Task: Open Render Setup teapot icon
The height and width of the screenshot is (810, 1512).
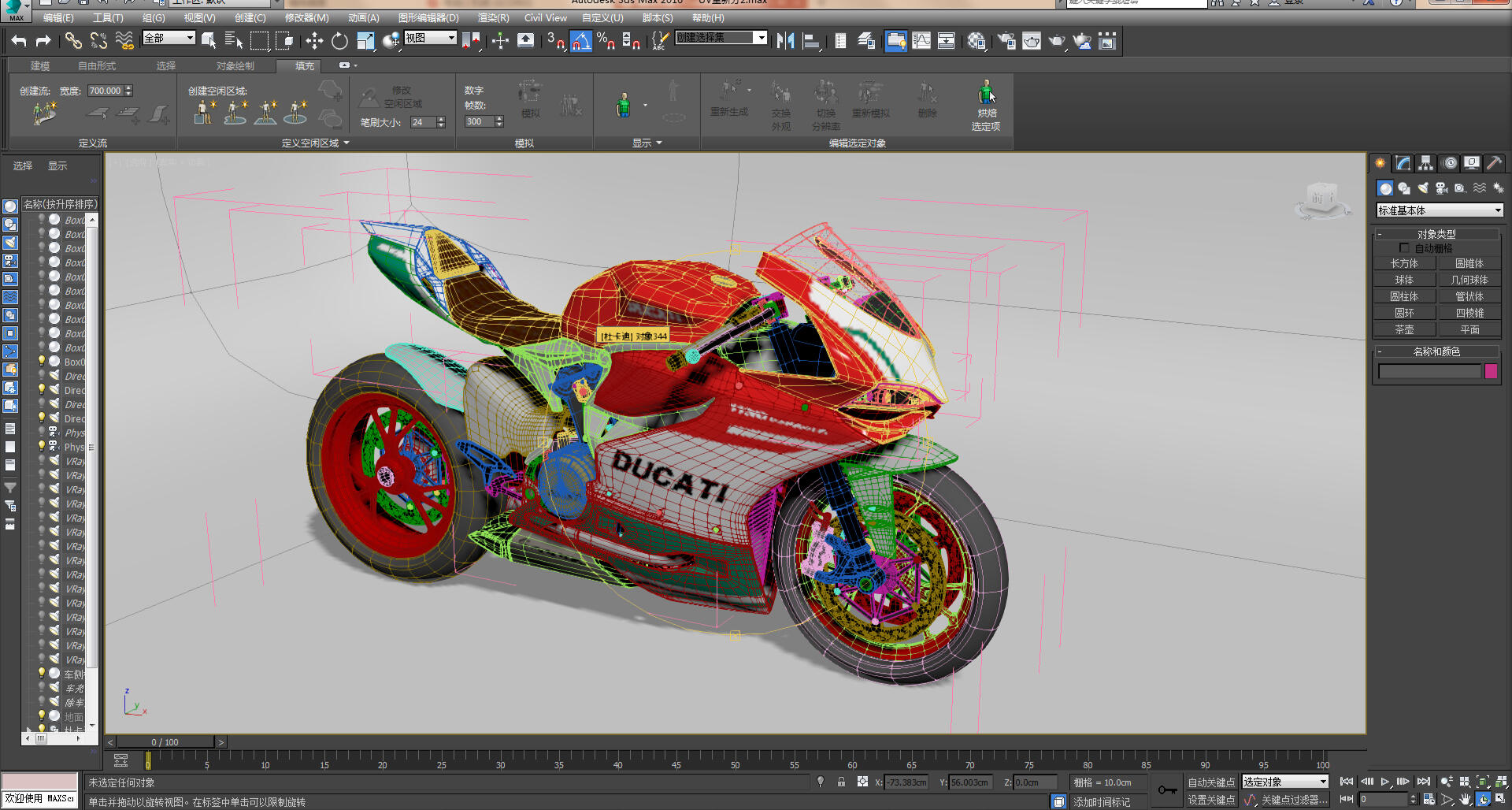Action: 1006,41
